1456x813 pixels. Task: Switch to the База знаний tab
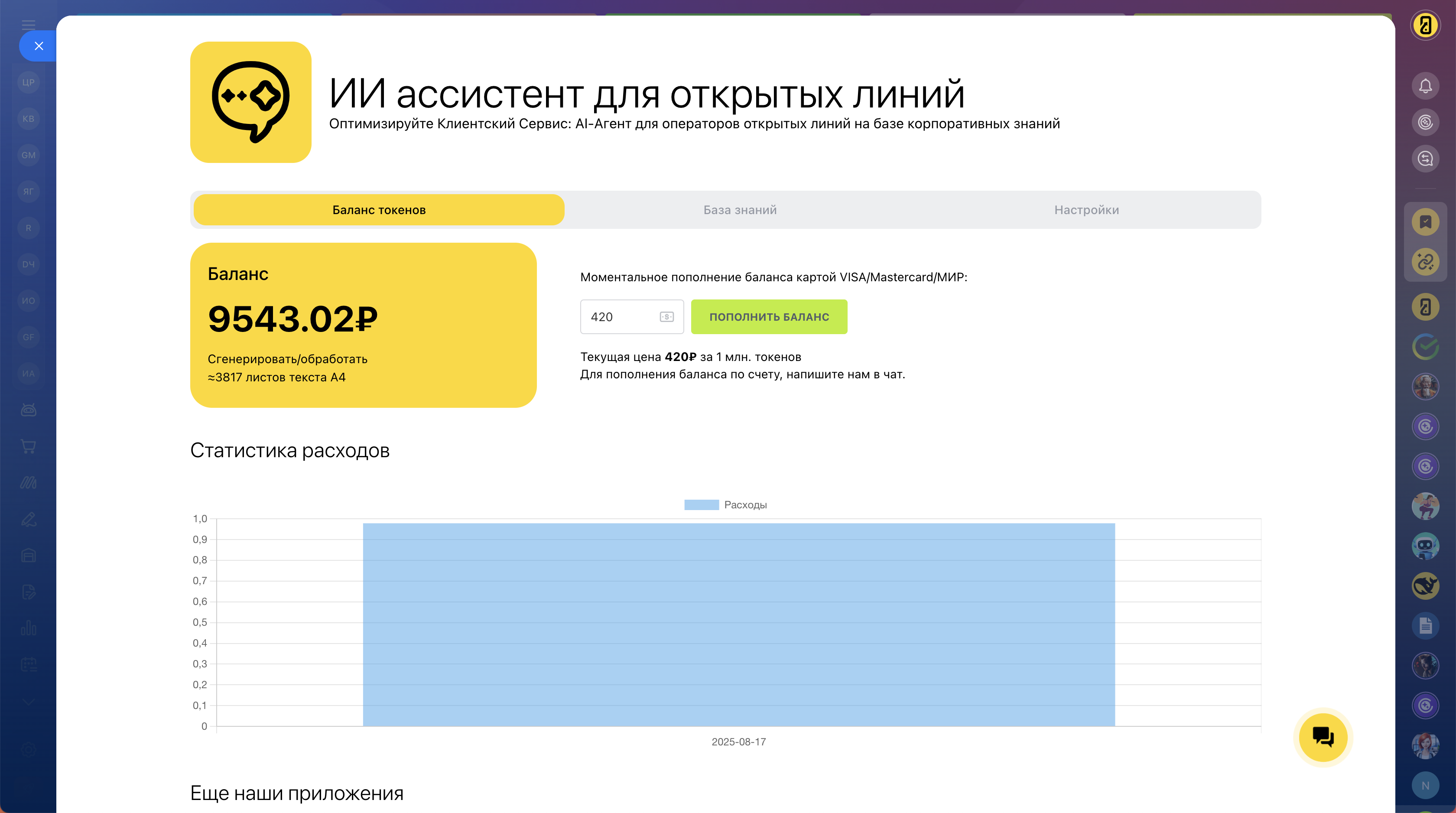tap(740, 210)
